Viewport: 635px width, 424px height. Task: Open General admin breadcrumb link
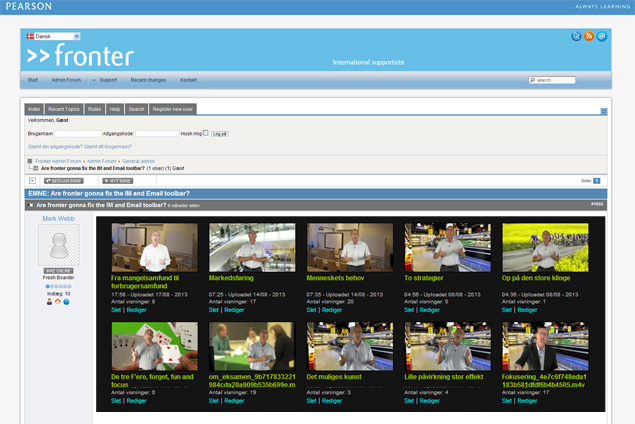pyautogui.click(x=139, y=161)
